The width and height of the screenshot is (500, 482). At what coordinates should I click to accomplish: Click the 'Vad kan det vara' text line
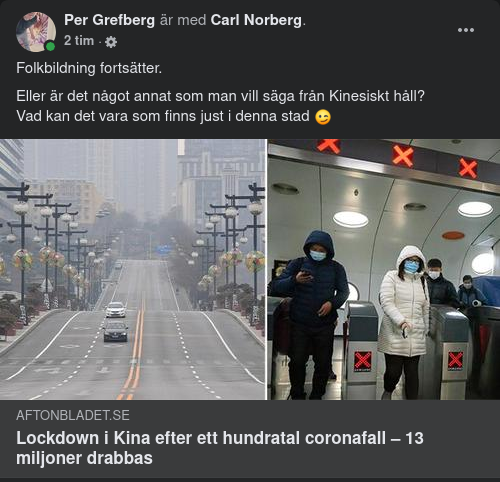[x=163, y=116]
